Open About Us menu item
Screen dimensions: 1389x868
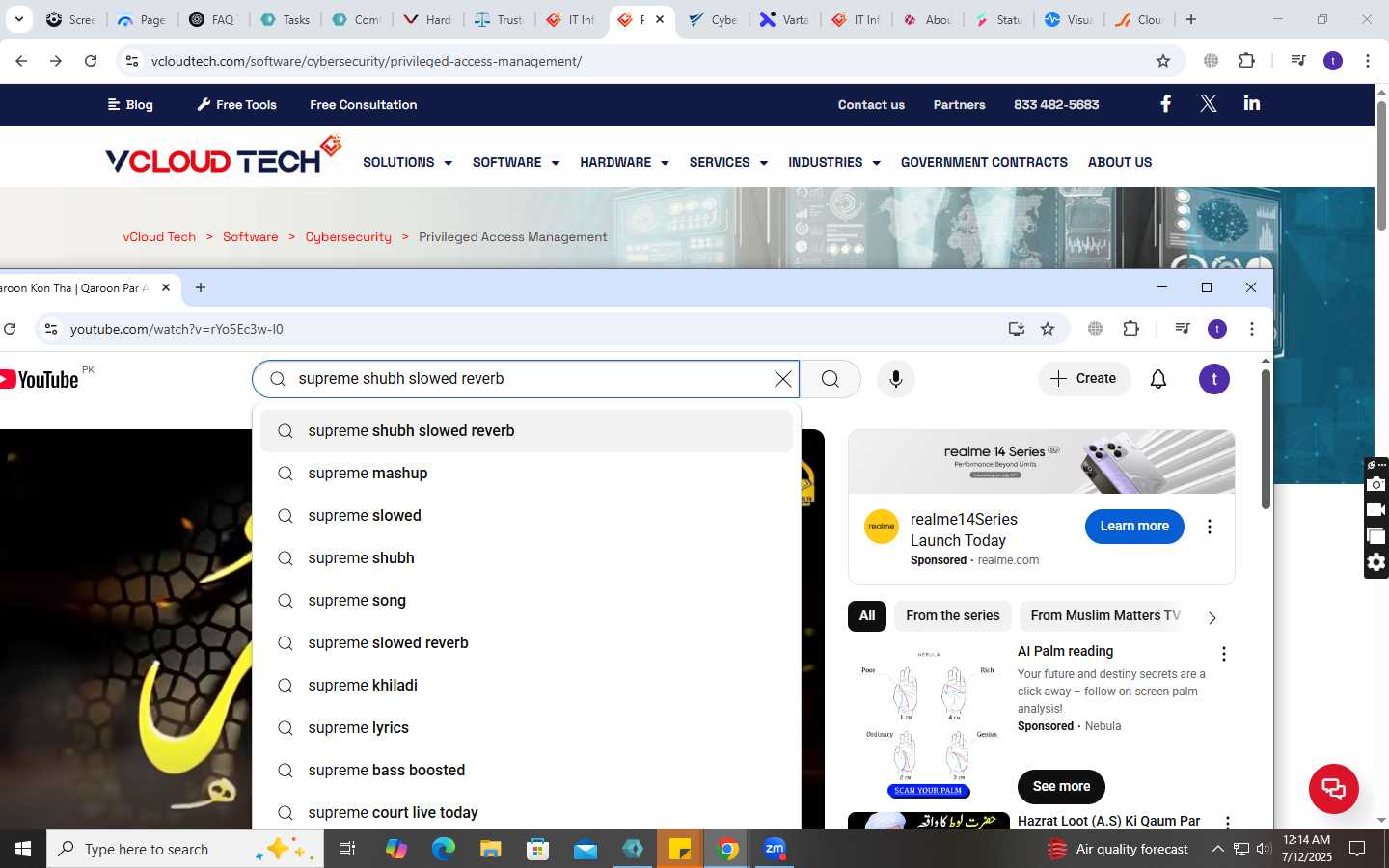[x=1120, y=162]
